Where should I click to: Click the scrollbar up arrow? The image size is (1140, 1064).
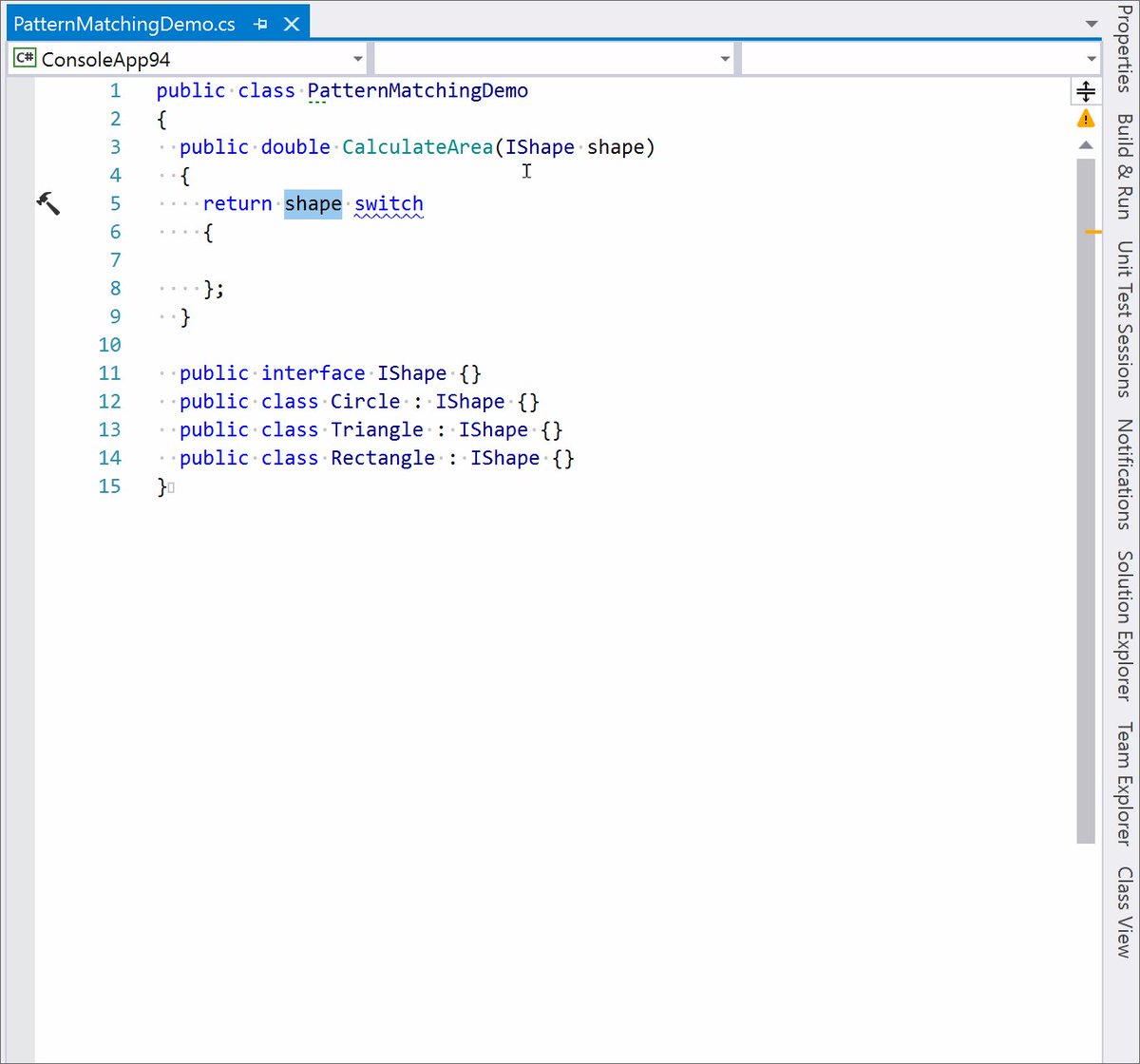(1086, 146)
